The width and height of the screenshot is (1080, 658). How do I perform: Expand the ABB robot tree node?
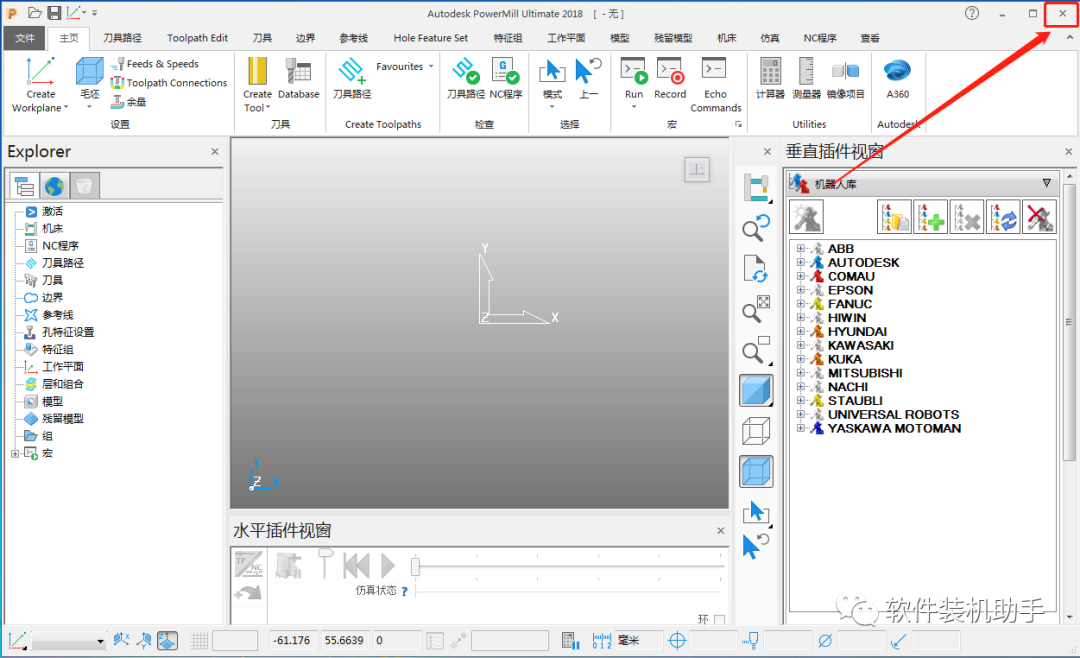pos(800,248)
